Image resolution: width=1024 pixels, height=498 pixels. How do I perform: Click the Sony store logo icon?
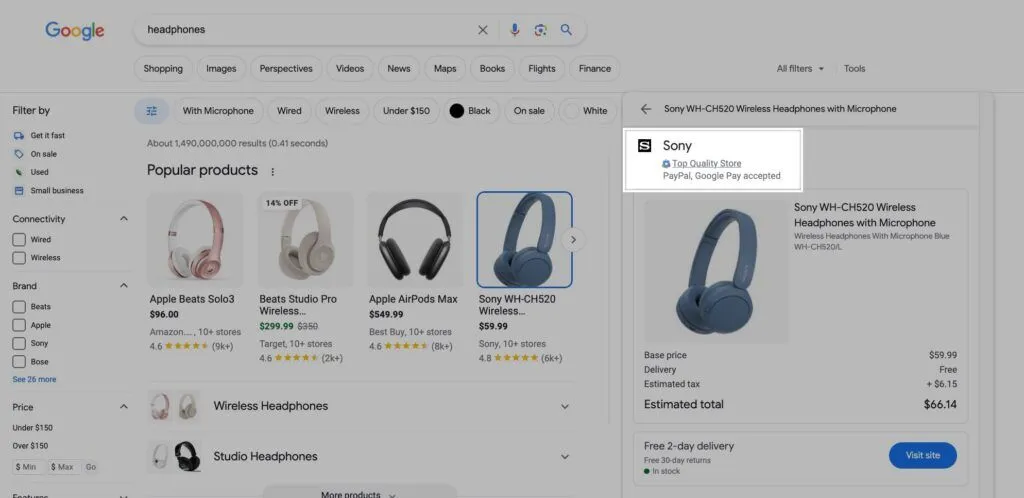tap(645, 146)
